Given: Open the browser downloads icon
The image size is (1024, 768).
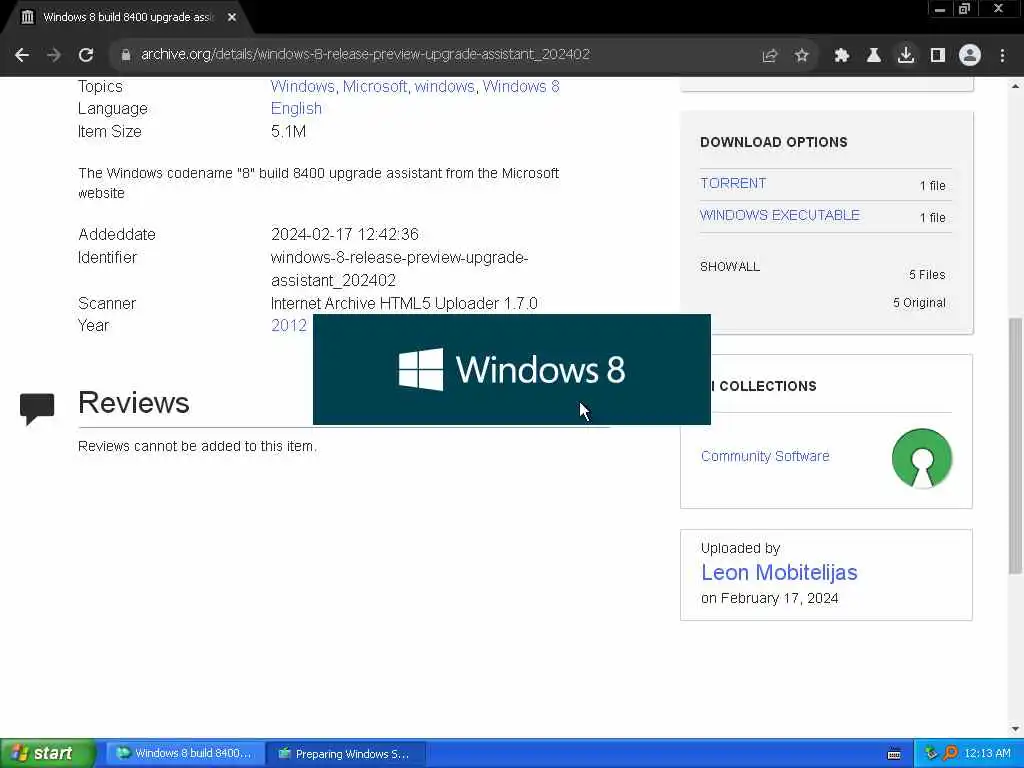Looking at the screenshot, I should click(x=906, y=55).
